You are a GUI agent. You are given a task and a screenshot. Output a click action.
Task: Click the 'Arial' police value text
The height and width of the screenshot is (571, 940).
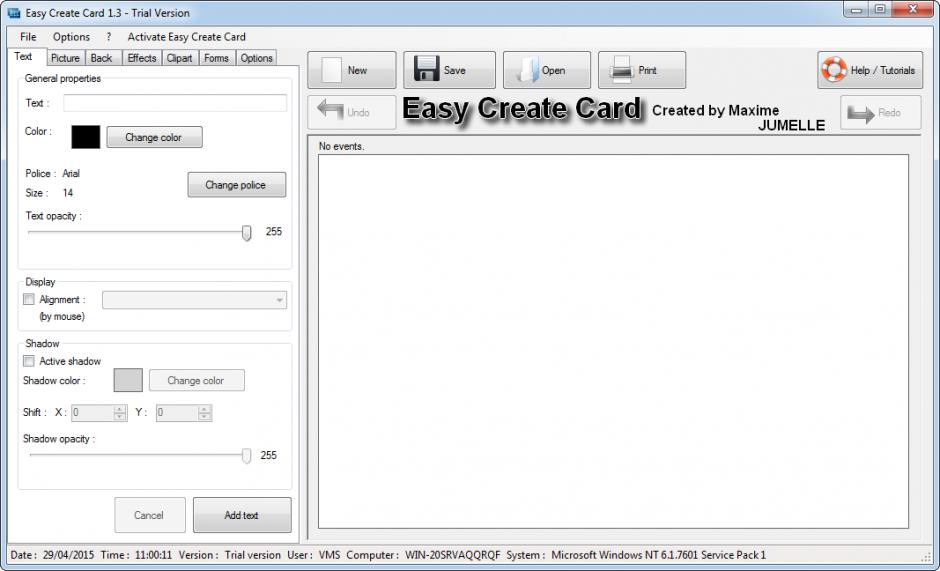pyautogui.click(x=71, y=173)
